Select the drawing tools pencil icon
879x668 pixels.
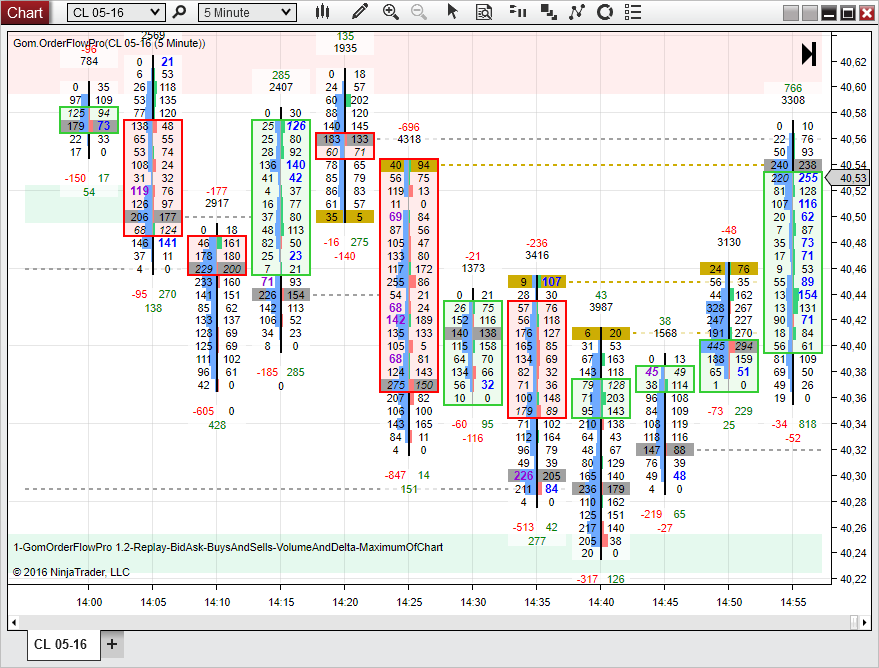coord(359,12)
